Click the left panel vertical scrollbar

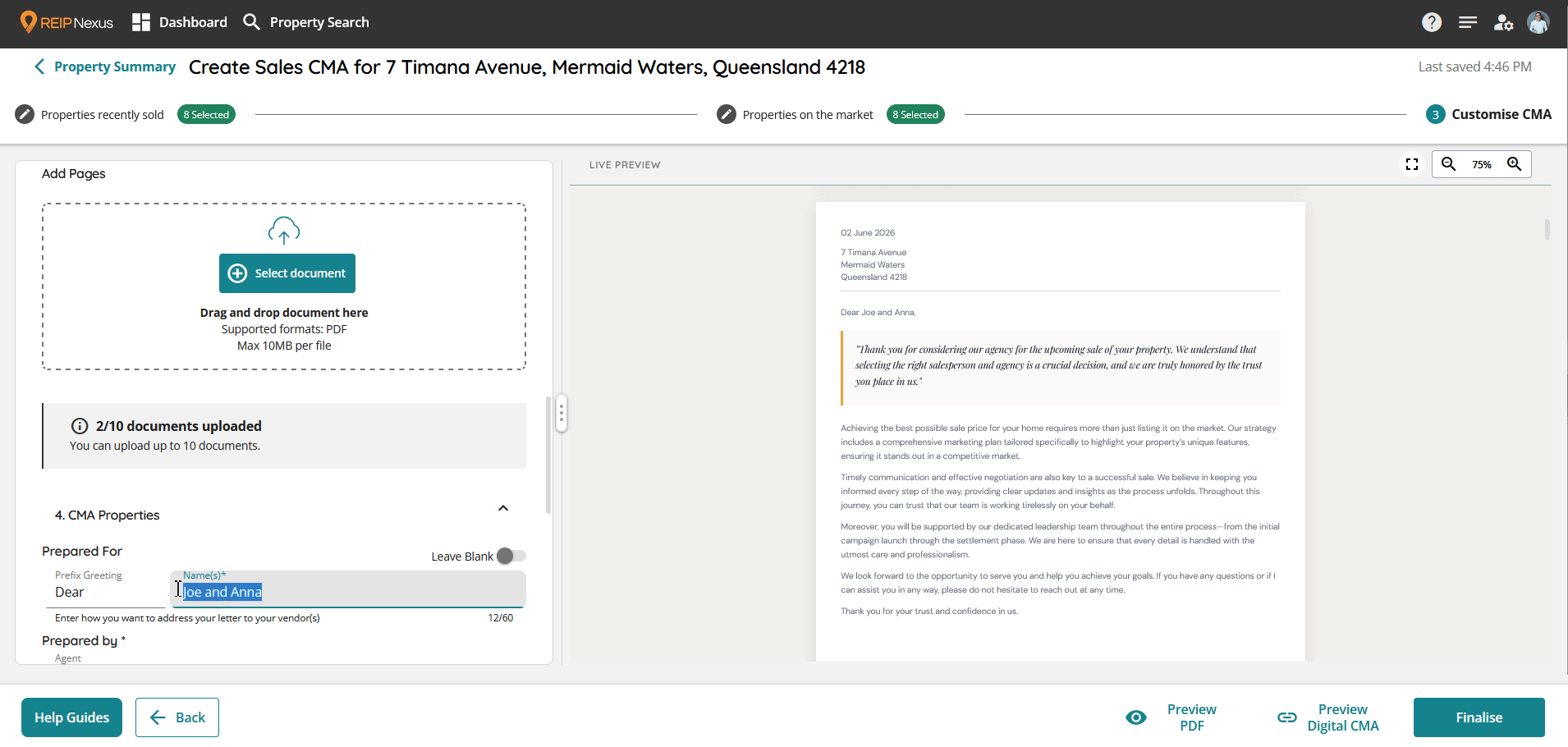coord(548,456)
